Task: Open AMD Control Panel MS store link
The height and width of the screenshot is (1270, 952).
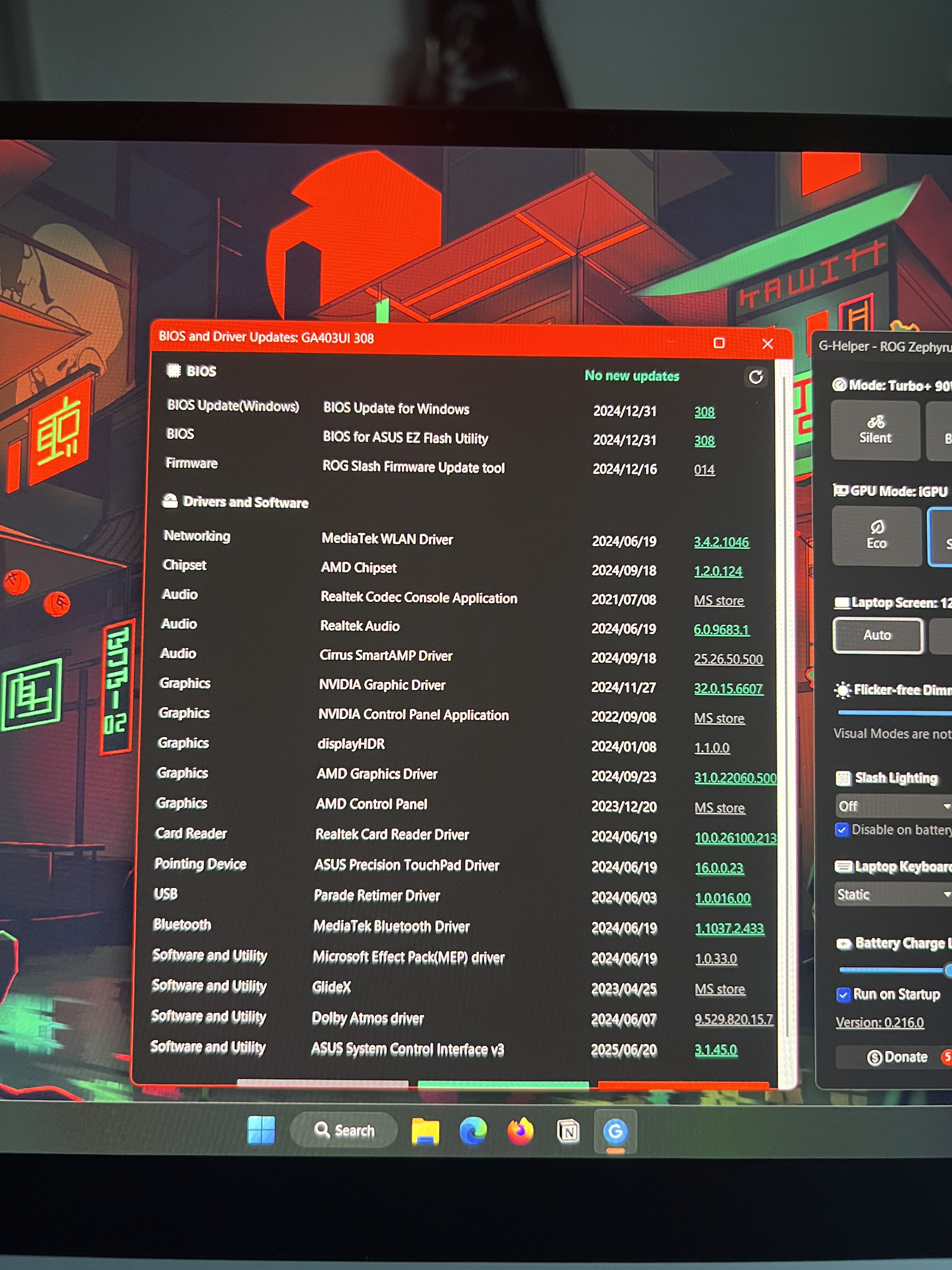Action: tap(720, 808)
